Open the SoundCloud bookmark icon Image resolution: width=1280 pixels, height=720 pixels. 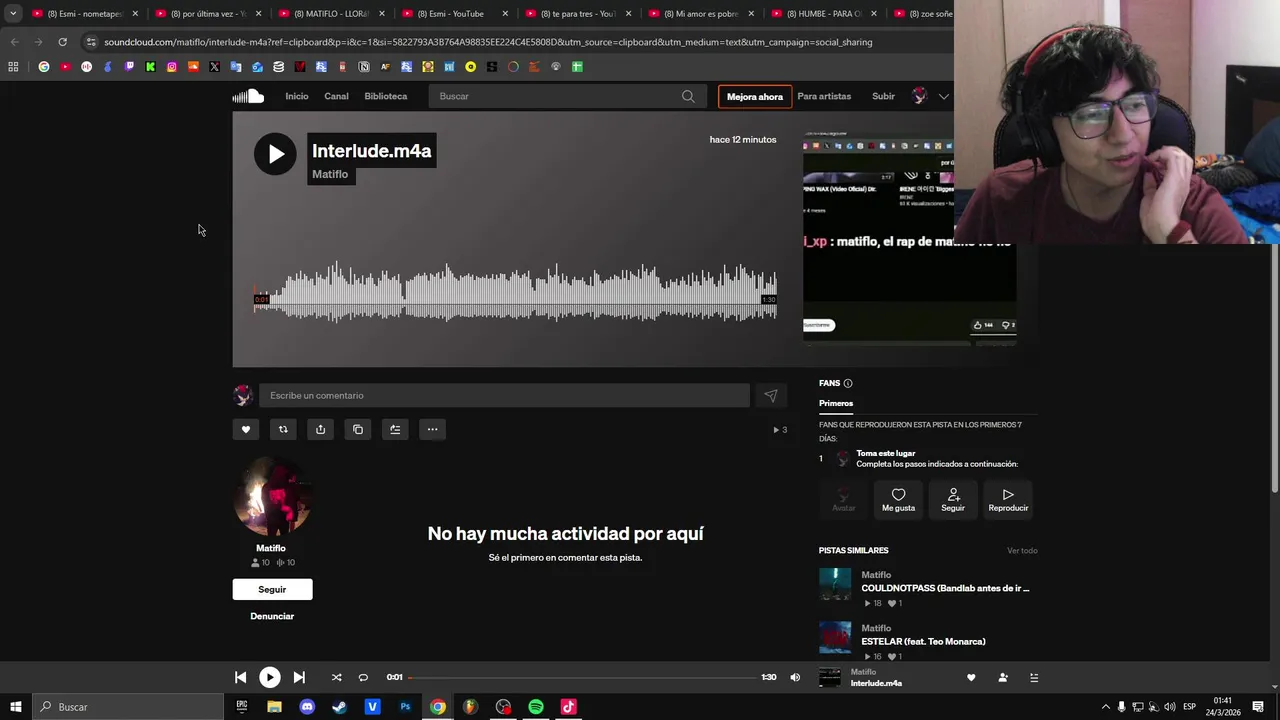(x=193, y=67)
